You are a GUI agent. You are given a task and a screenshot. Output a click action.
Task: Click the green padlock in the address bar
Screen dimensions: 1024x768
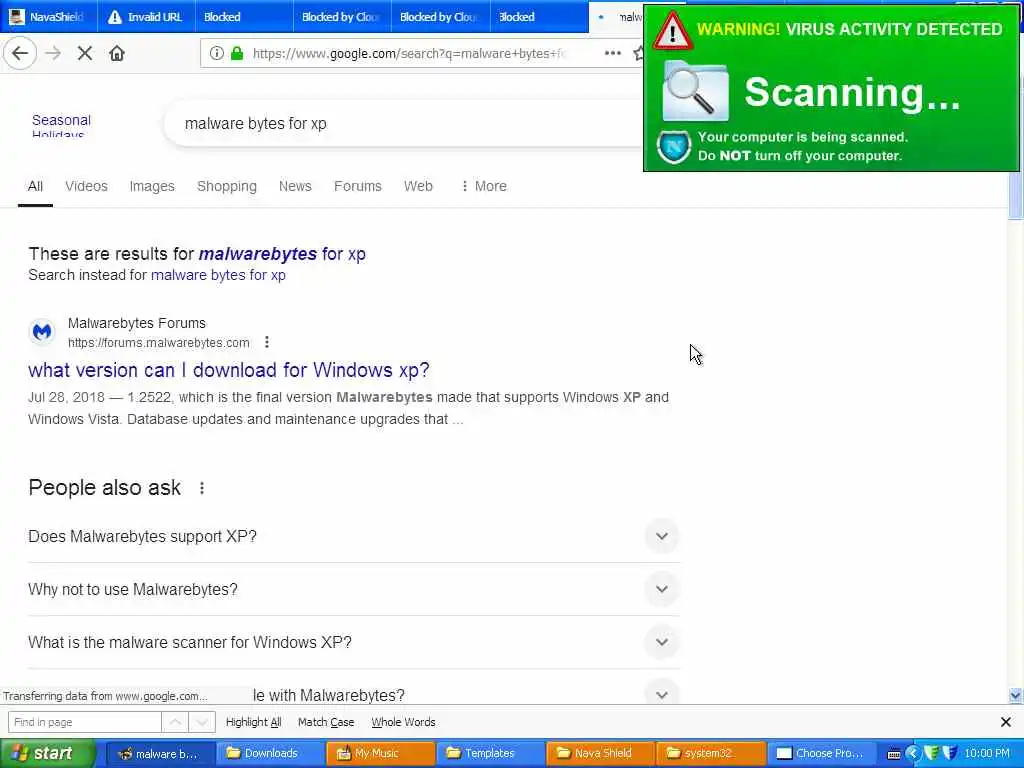tap(237, 54)
